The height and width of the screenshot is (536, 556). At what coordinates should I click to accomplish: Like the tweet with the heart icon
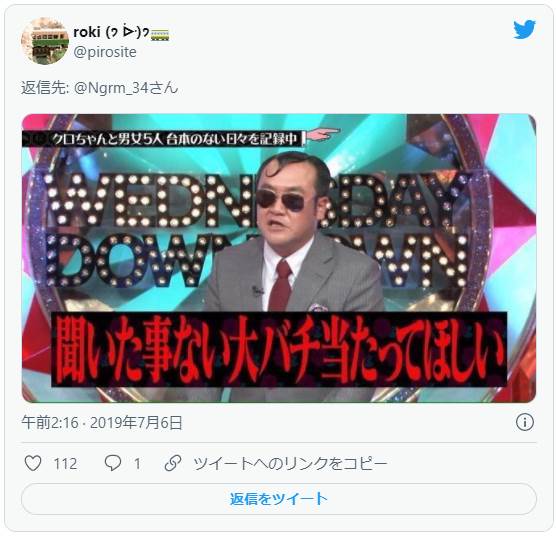33,463
